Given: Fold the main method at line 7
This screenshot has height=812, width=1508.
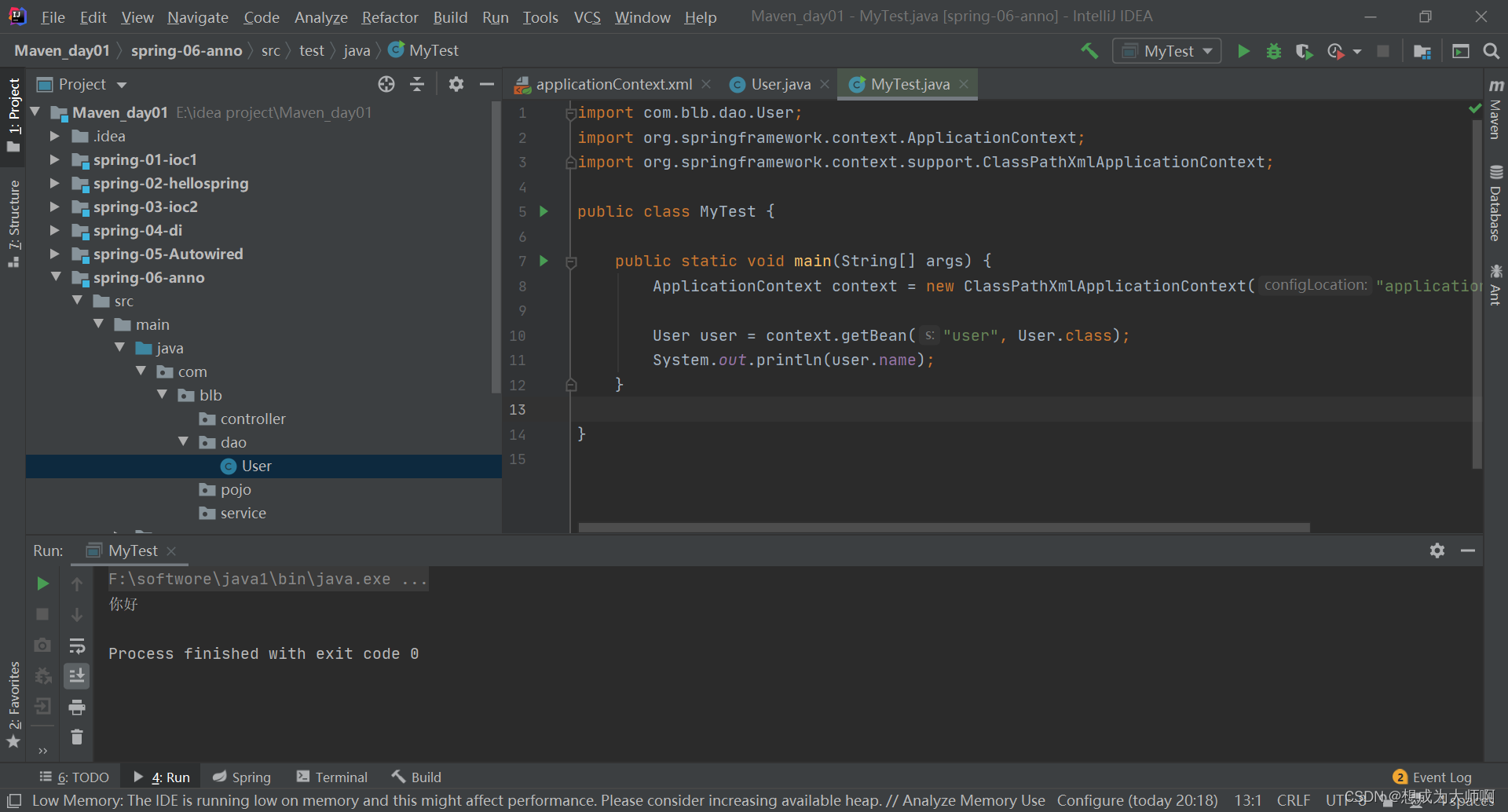Looking at the screenshot, I should click(x=571, y=262).
